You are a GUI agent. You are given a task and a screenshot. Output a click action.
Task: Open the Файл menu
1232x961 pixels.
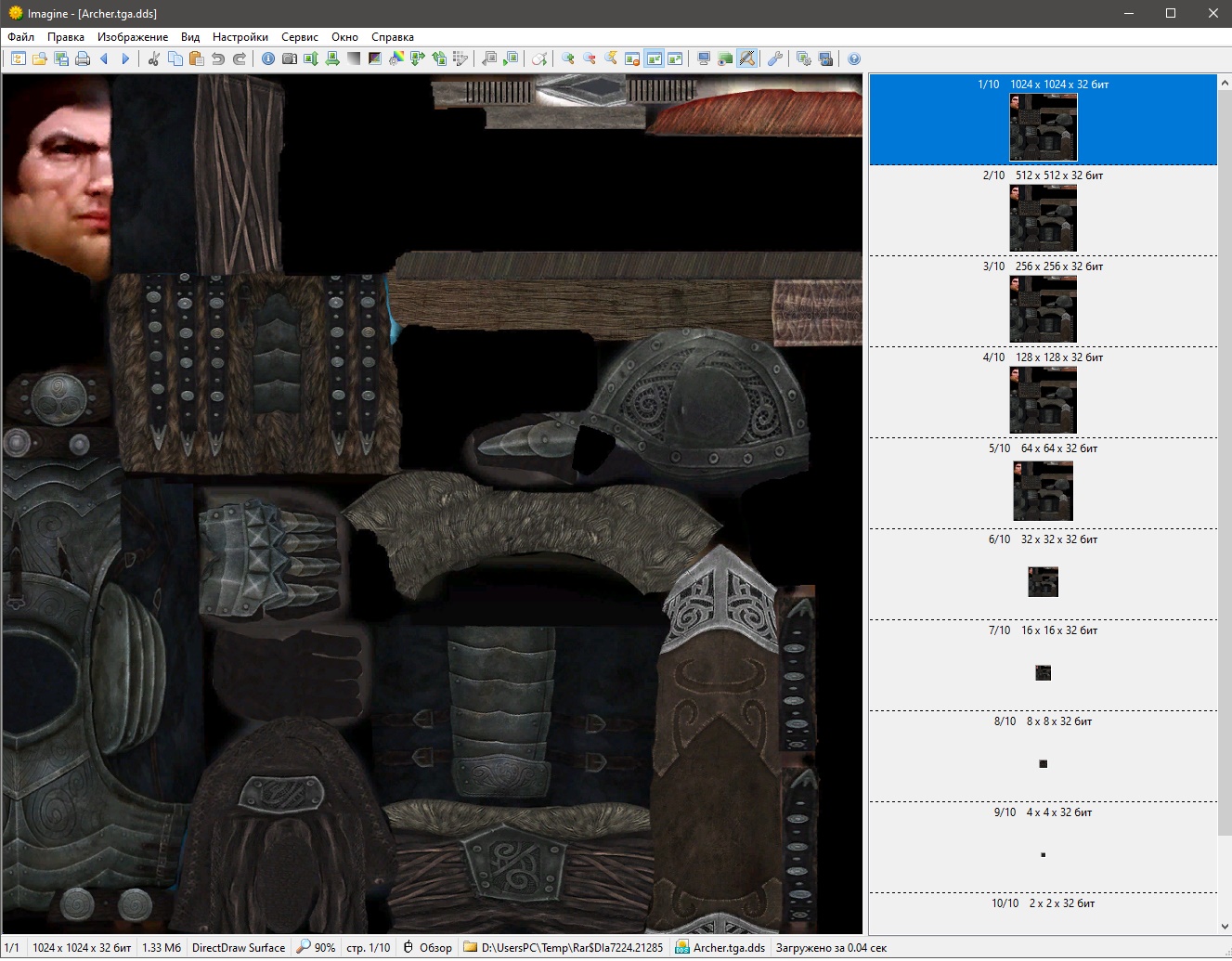[x=20, y=37]
